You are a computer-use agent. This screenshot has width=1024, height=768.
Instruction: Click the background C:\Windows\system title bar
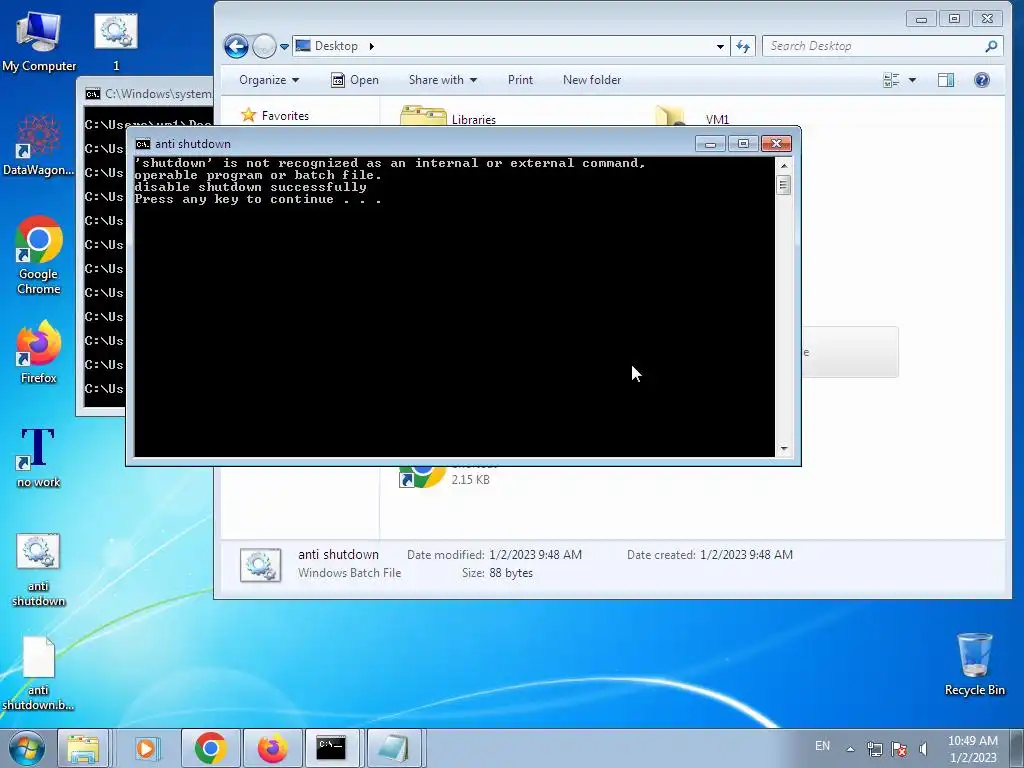click(x=149, y=94)
